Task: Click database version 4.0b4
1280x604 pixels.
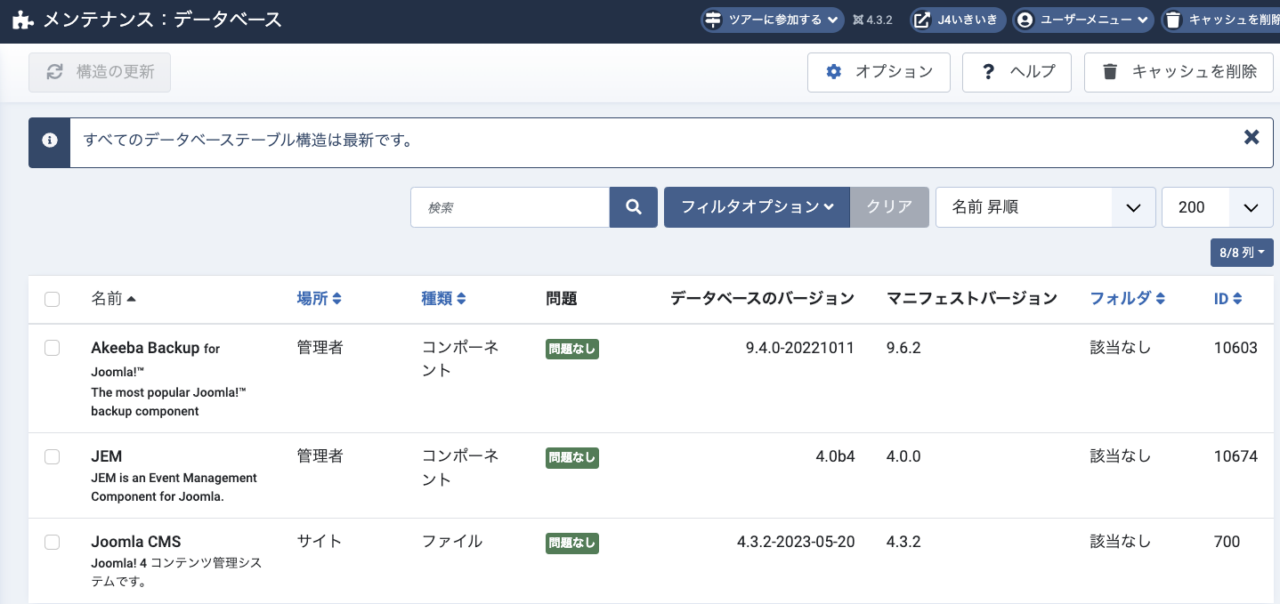Action: (x=835, y=456)
